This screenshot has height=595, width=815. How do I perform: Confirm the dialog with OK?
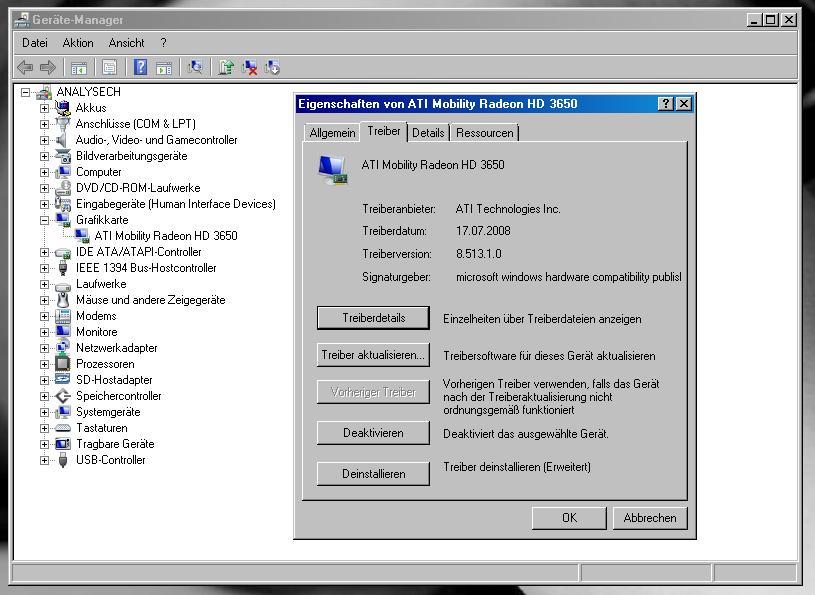[569, 518]
